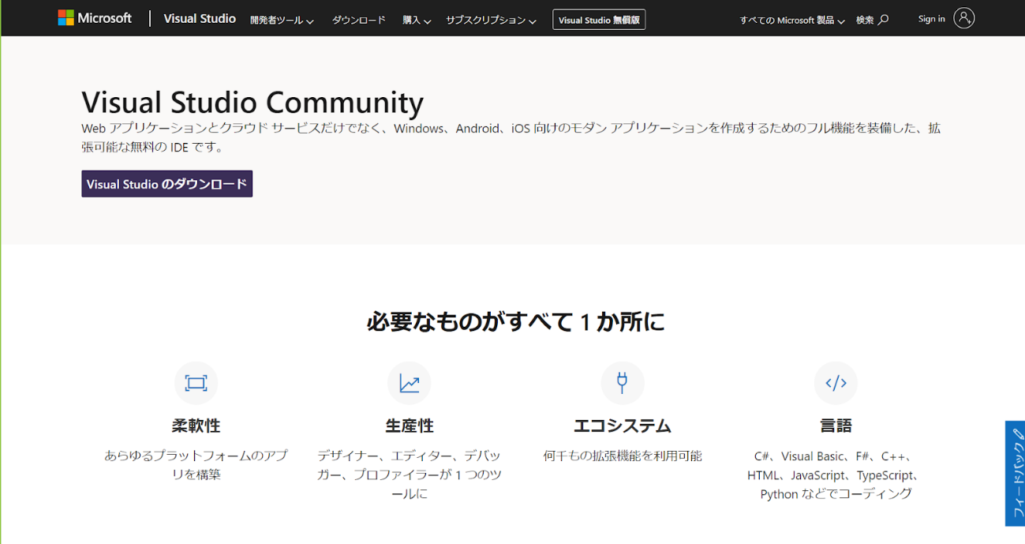Viewport: 1025px width, 544px height.
Task: Click the 必要なものがすべて 1 か所に heading
Action: tap(515, 322)
